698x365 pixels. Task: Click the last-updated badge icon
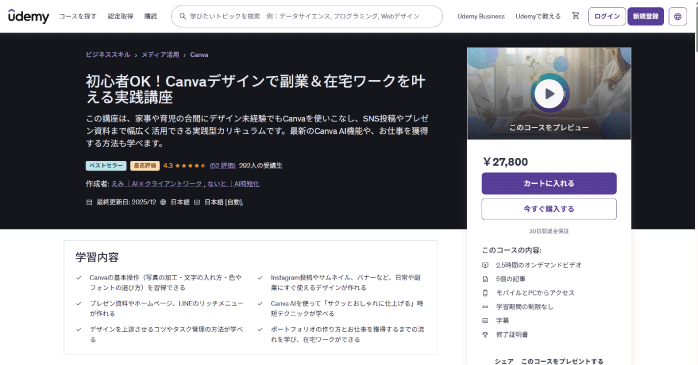click(x=89, y=202)
